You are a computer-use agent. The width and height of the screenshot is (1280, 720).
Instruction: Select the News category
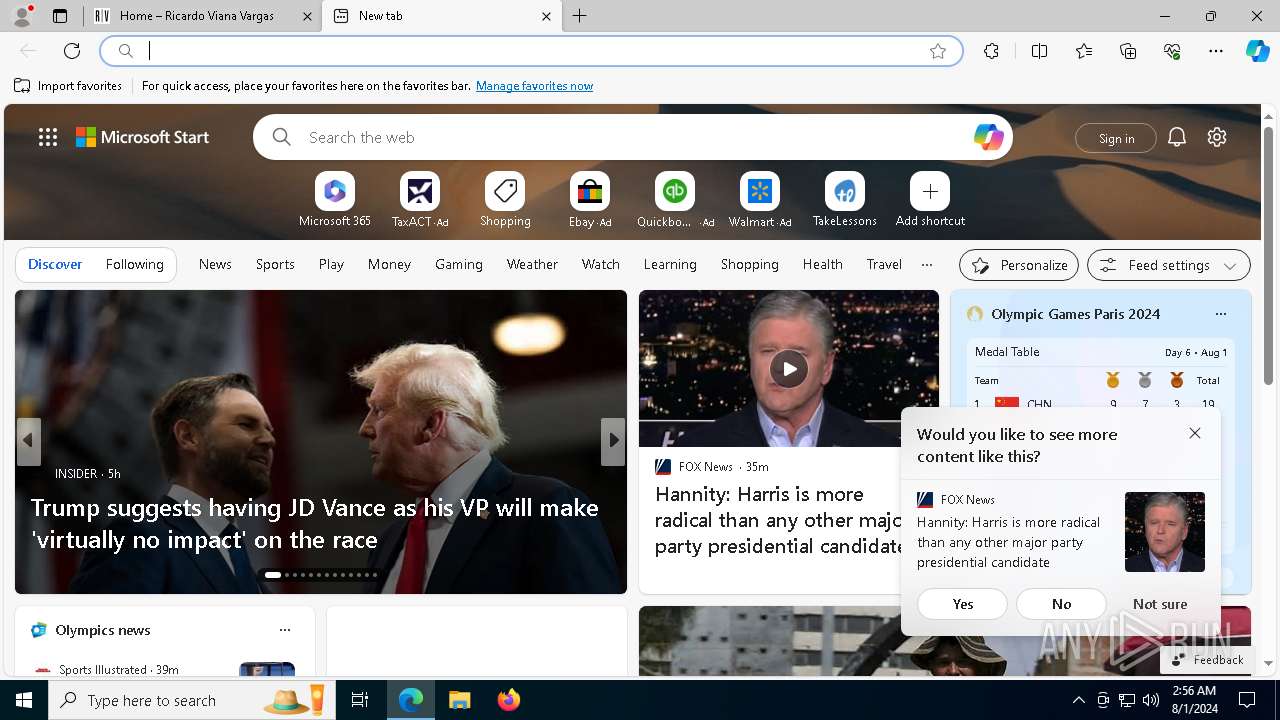(215, 264)
